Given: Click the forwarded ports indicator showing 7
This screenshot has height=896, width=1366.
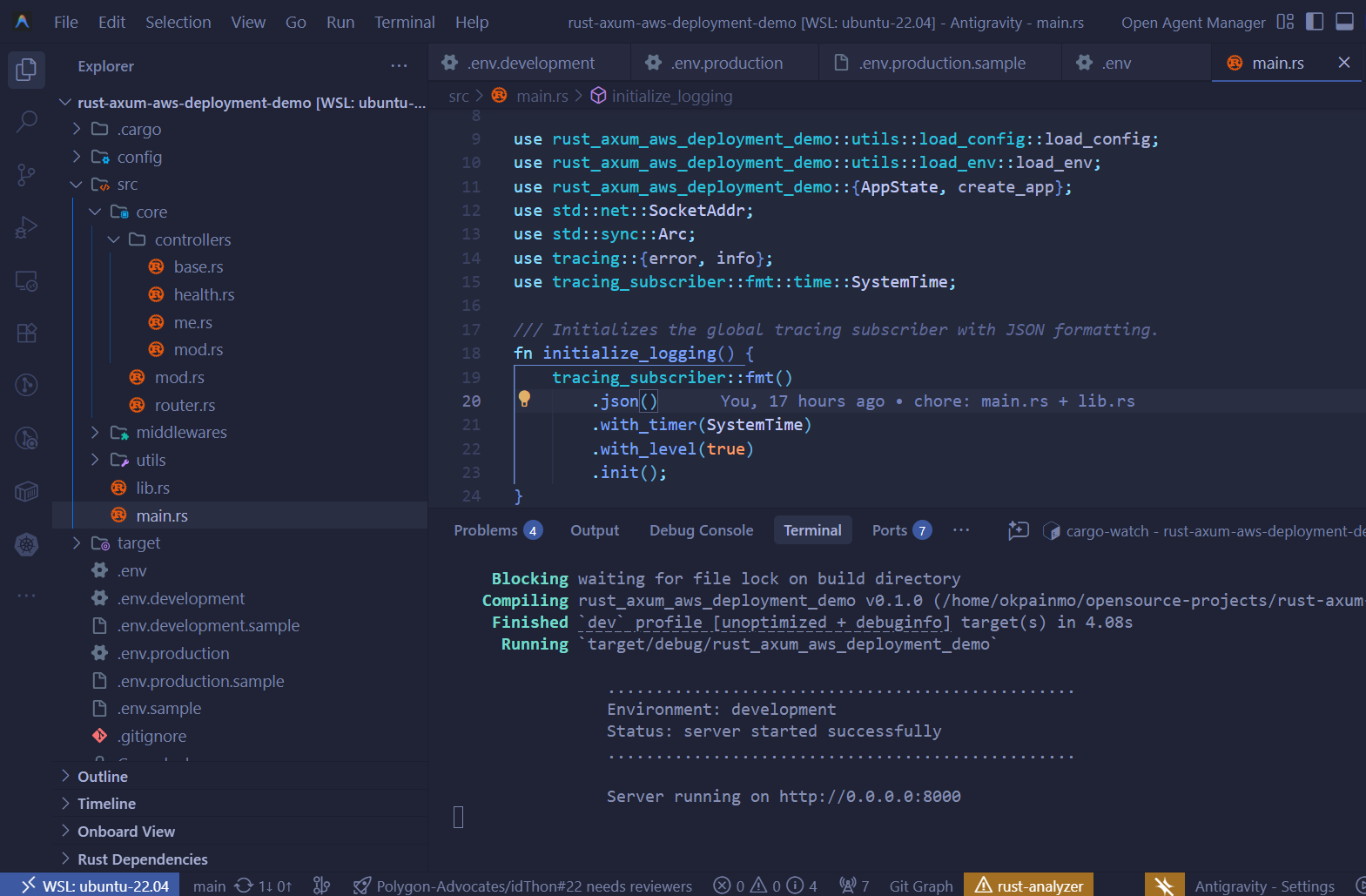Looking at the screenshot, I should [853, 886].
